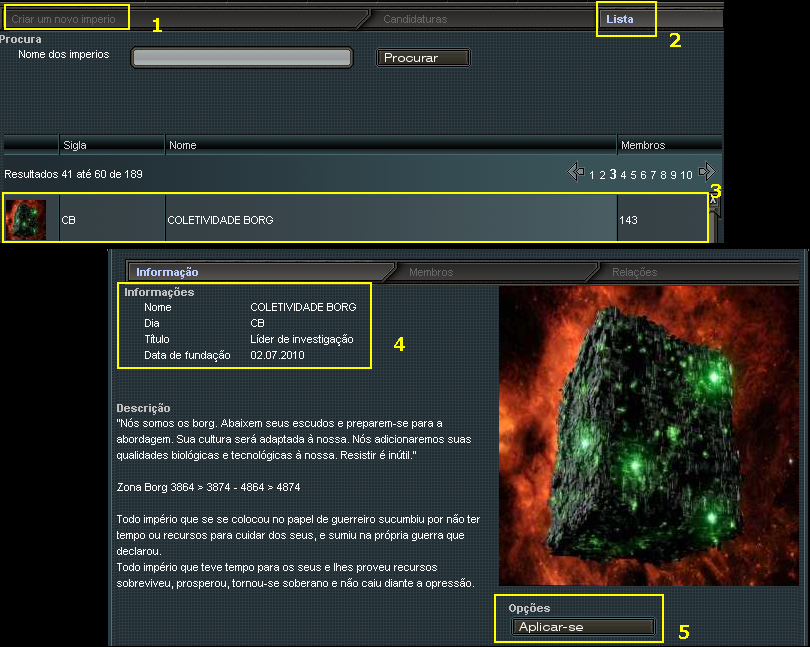Open the Informação tab
Image resolution: width=810 pixels, height=647 pixels.
(167, 272)
